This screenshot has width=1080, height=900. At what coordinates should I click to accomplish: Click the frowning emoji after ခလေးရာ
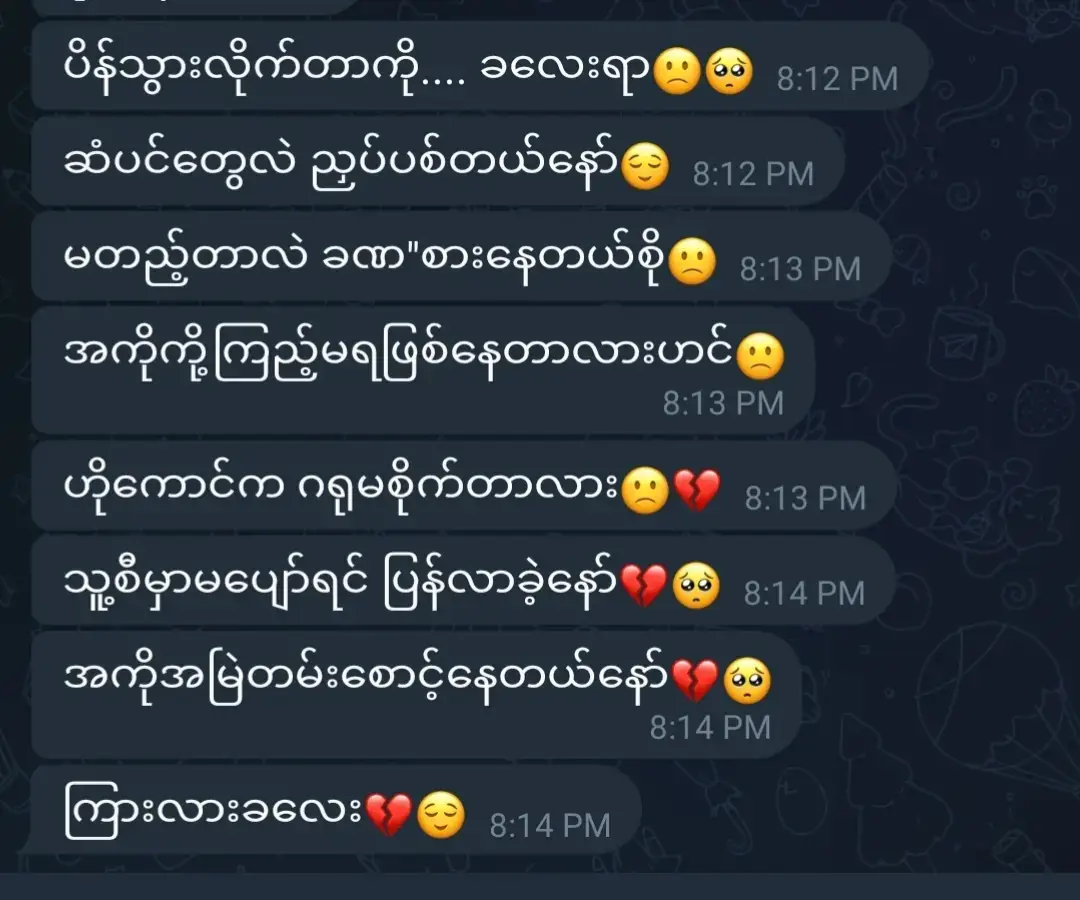(x=677, y=72)
